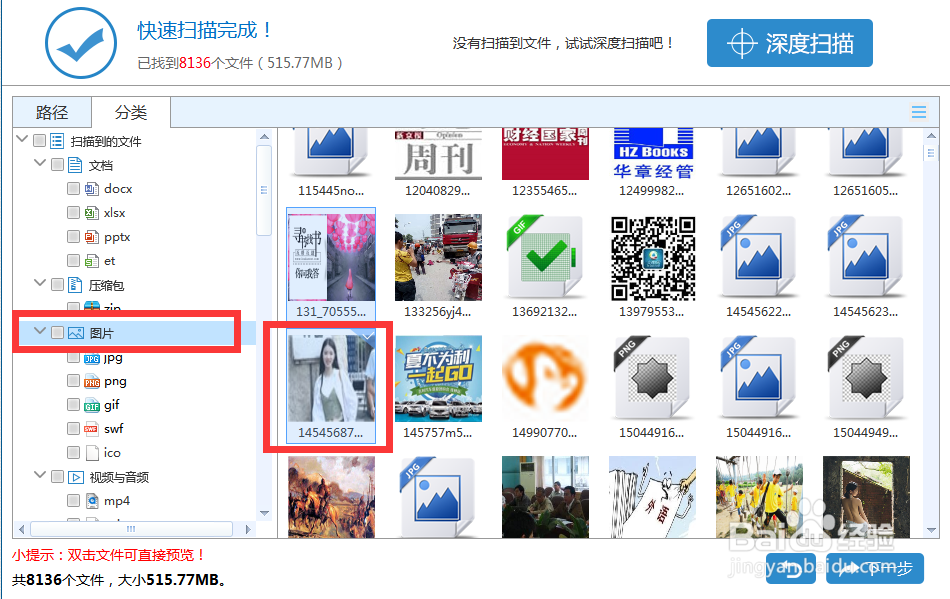
Task: Check the 扫描到的文件 checkbox
Action: click(40, 141)
